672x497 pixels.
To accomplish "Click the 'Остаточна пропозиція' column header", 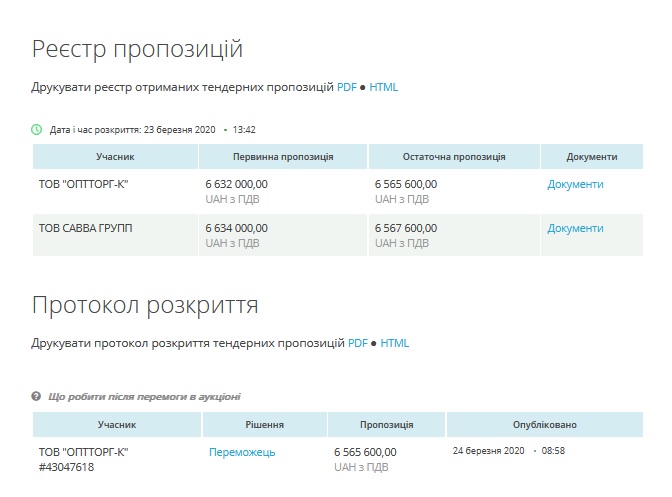I will coord(454,157).
